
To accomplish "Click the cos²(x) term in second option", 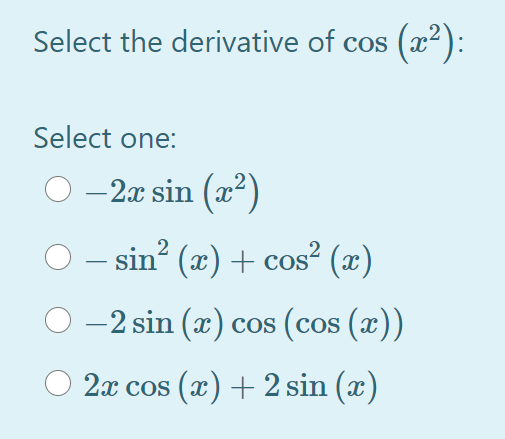I will pos(318,258).
